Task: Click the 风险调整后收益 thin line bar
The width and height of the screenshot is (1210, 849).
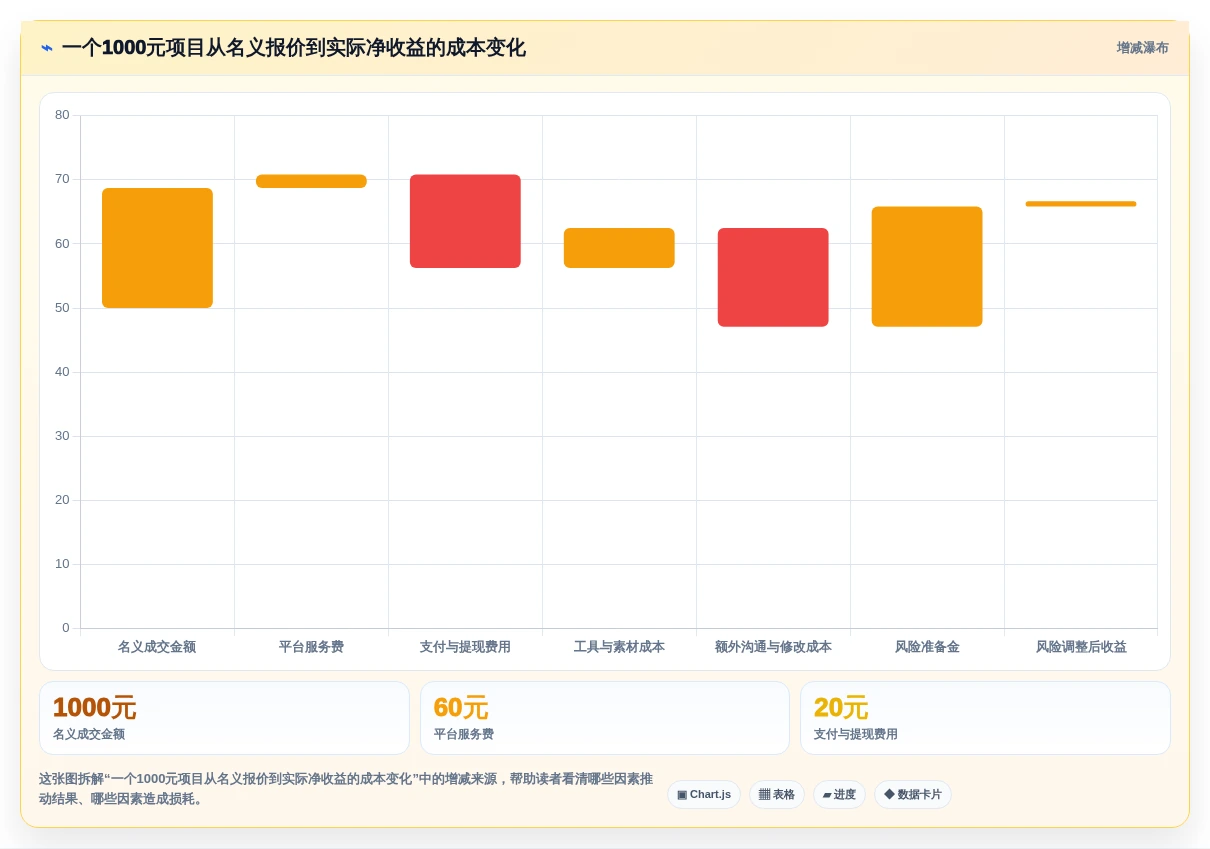Action: click(1081, 204)
